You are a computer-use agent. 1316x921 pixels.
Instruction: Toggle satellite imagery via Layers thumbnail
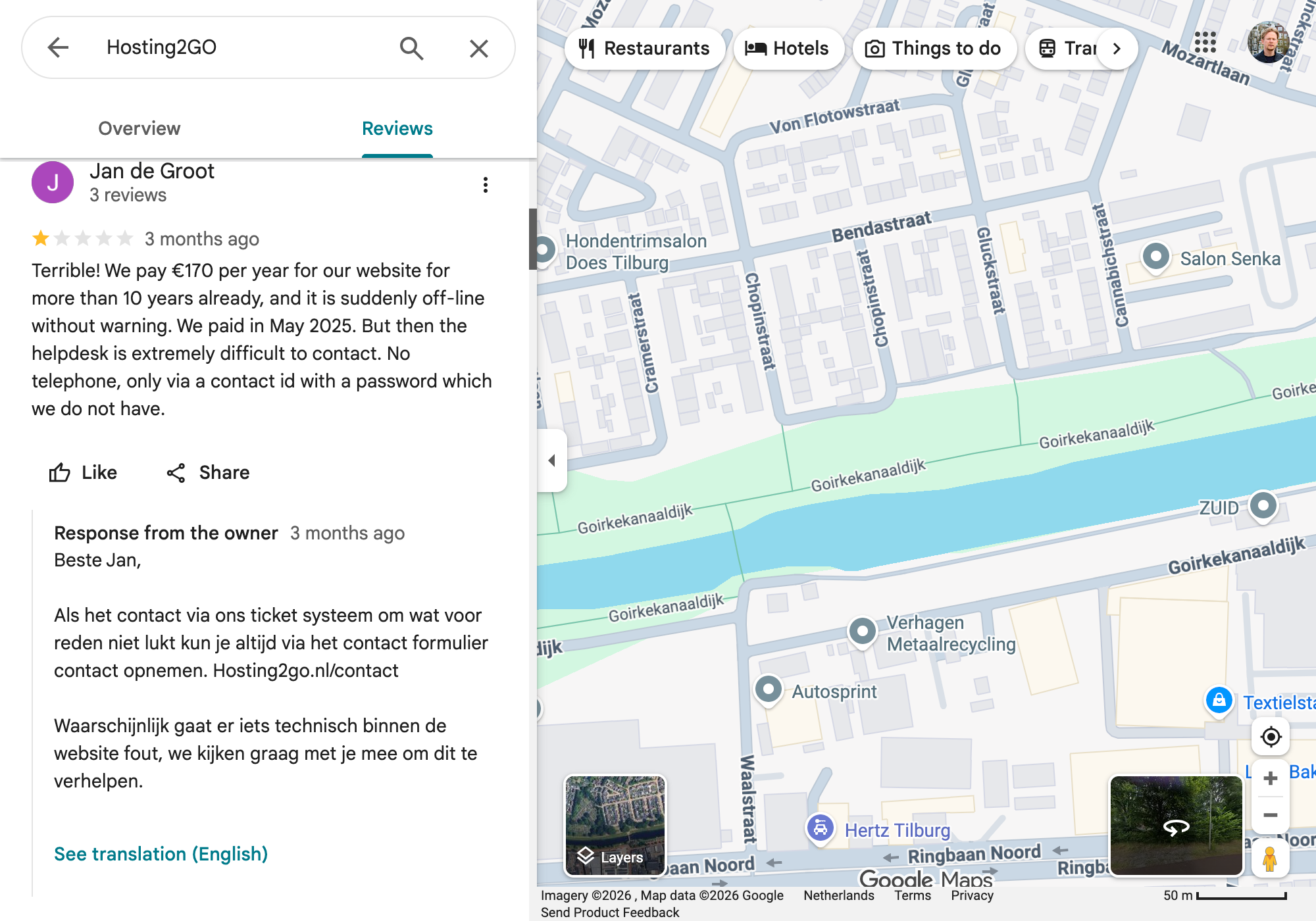pyautogui.click(x=615, y=827)
